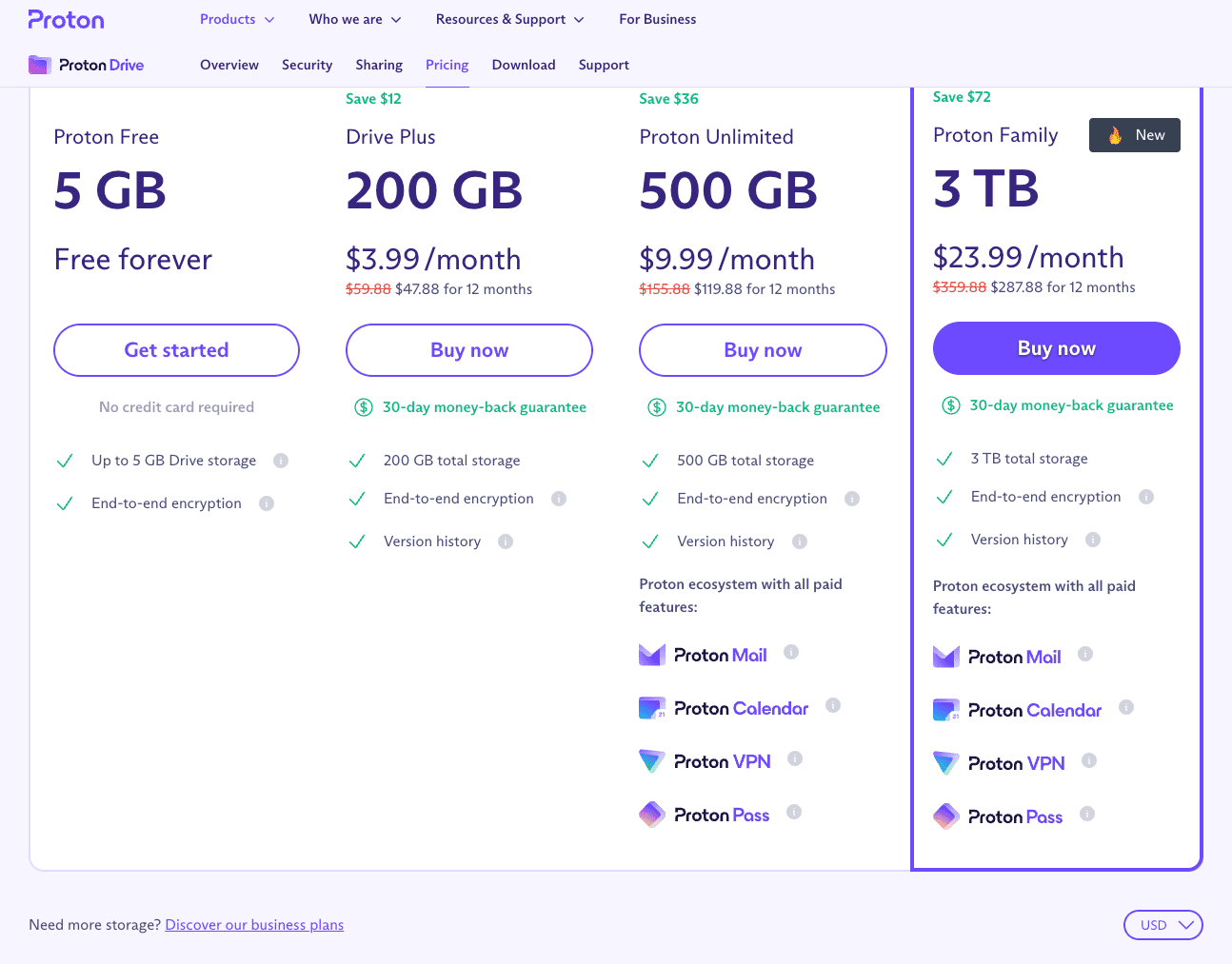Expand the Who we are menu
1232x964 pixels.
pyautogui.click(x=355, y=19)
